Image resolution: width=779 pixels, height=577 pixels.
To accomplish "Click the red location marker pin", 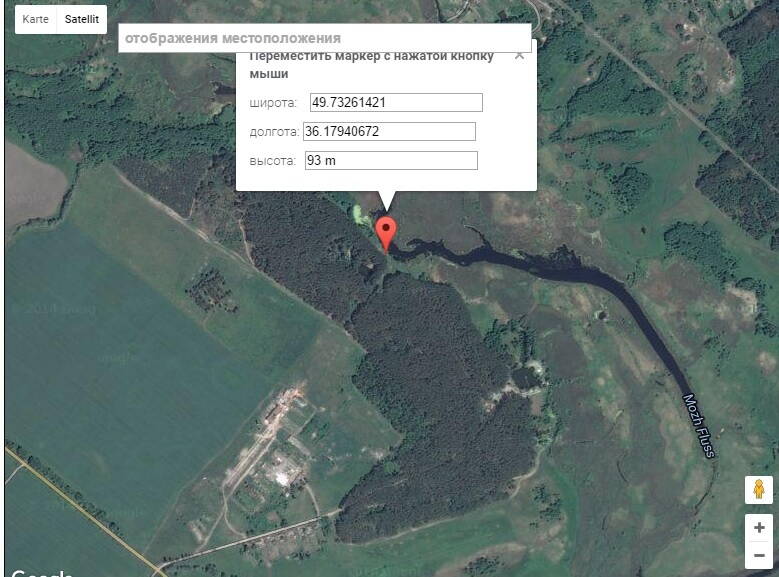I will click(x=386, y=234).
